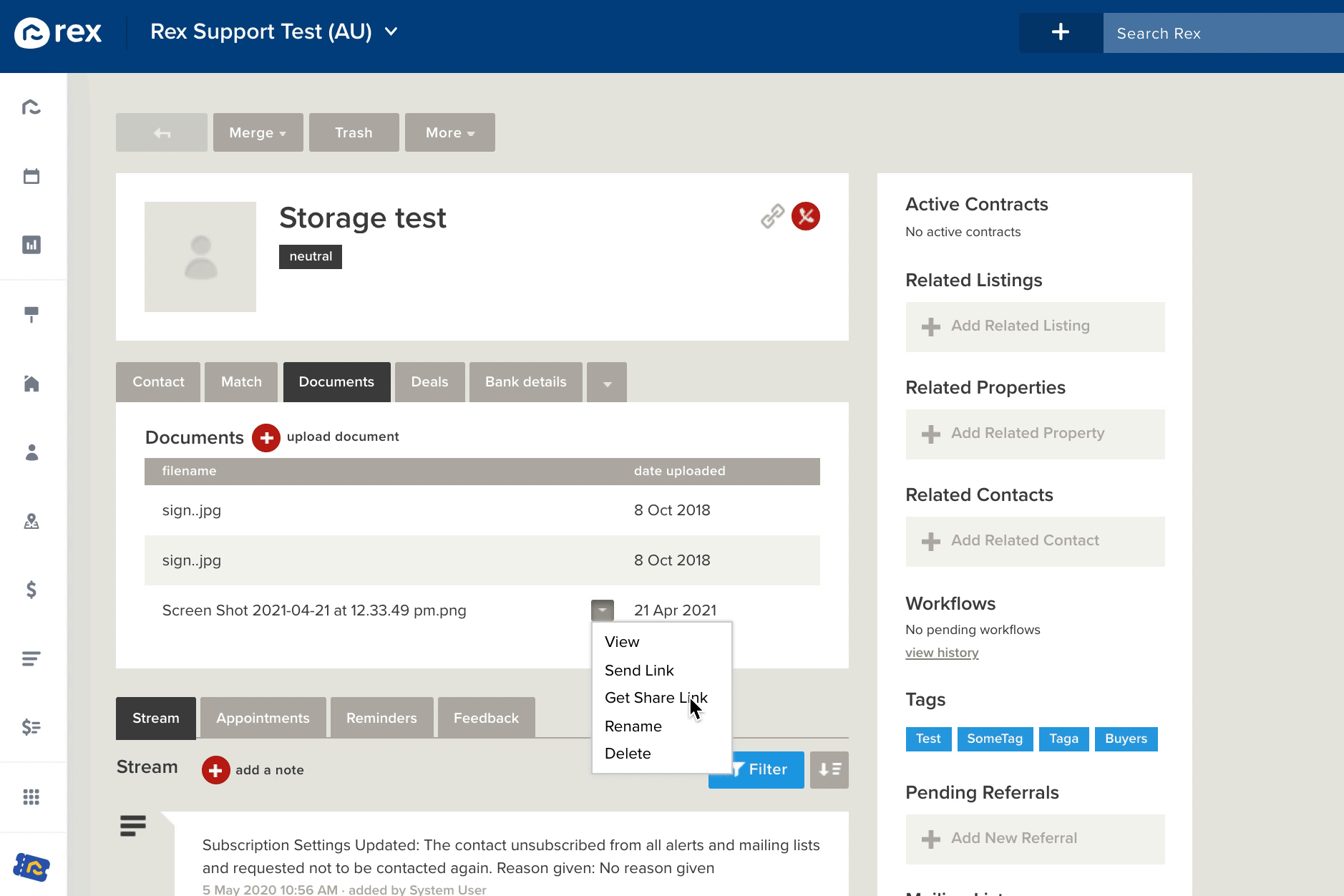The height and width of the screenshot is (896, 1344).
Task: Click the chain link icon beside Storage test
Action: (772, 215)
